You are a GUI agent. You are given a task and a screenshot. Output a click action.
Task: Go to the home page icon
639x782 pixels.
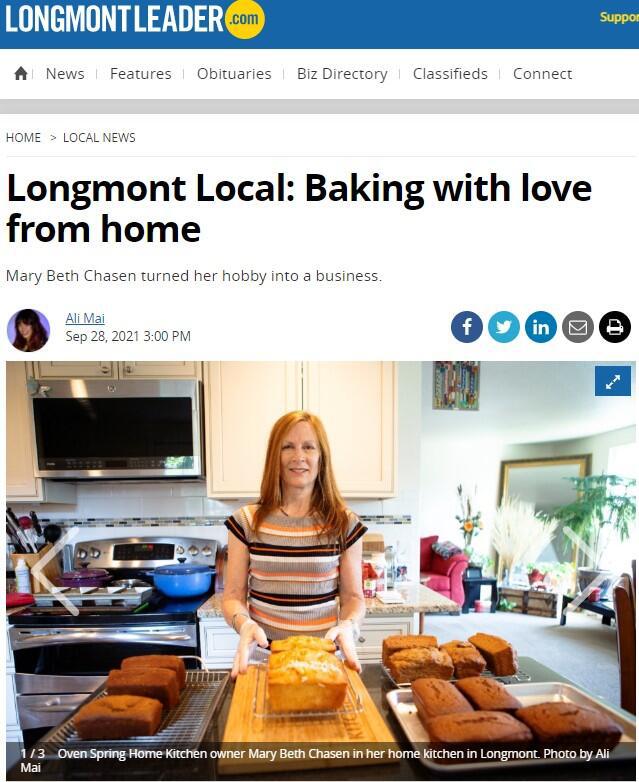(20, 74)
